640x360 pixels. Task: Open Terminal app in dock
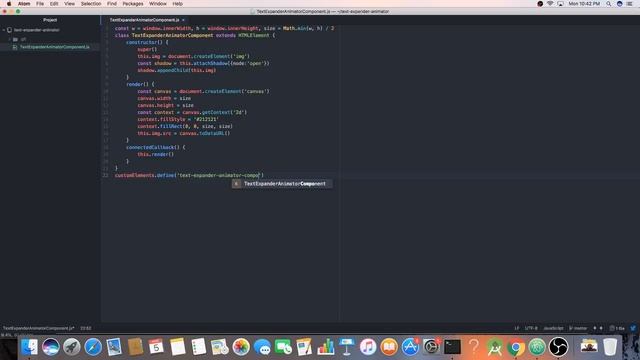(x=452, y=347)
